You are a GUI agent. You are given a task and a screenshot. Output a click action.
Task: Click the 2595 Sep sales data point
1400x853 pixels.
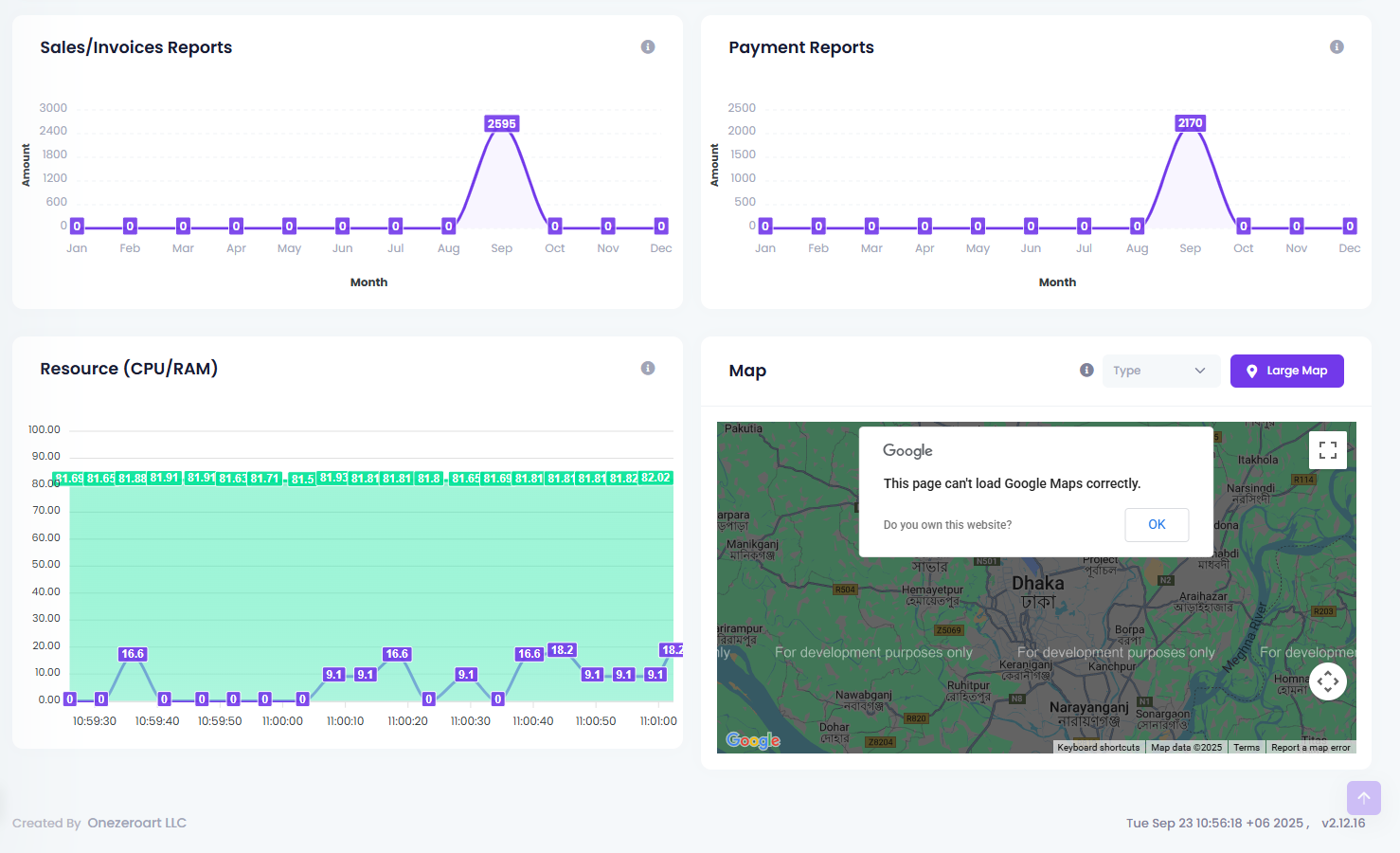pyautogui.click(x=501, y=124)
